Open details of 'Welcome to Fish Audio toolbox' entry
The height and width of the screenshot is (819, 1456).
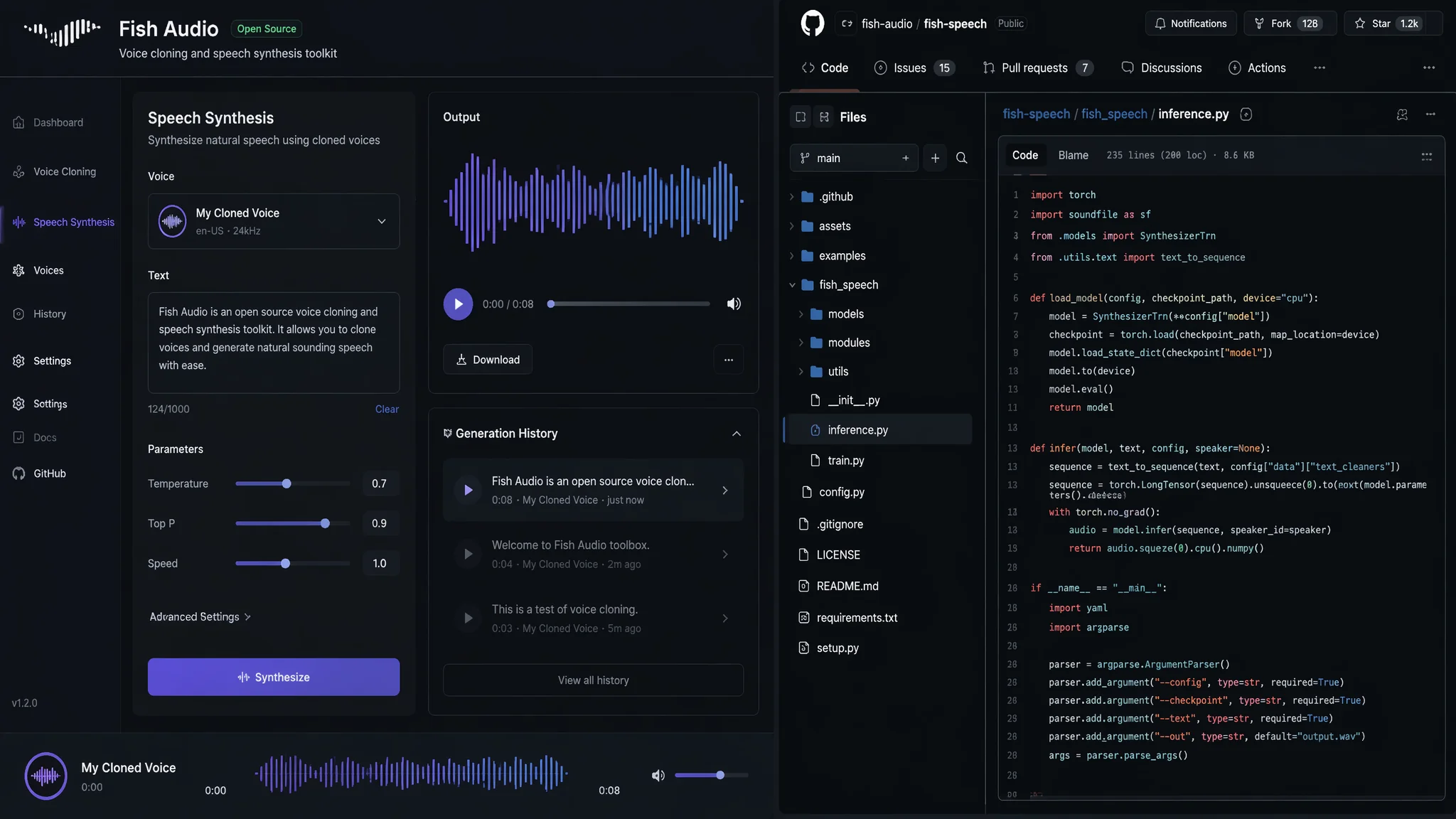725,555
